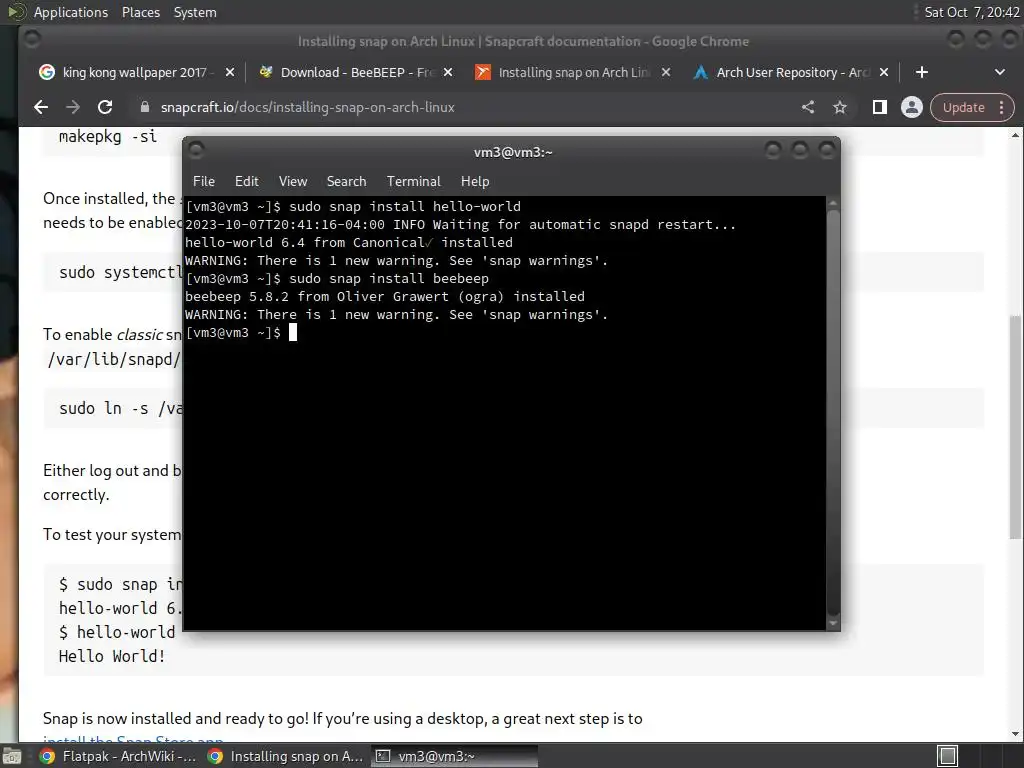The image size is (1024, 768).
Task: Open the Places menu in top panel
Action: click(140, 12)
